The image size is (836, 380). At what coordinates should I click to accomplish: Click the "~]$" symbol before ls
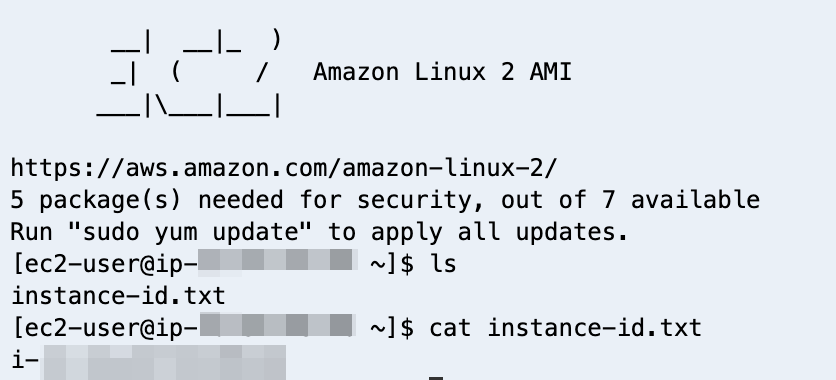[x=392, y=264]
